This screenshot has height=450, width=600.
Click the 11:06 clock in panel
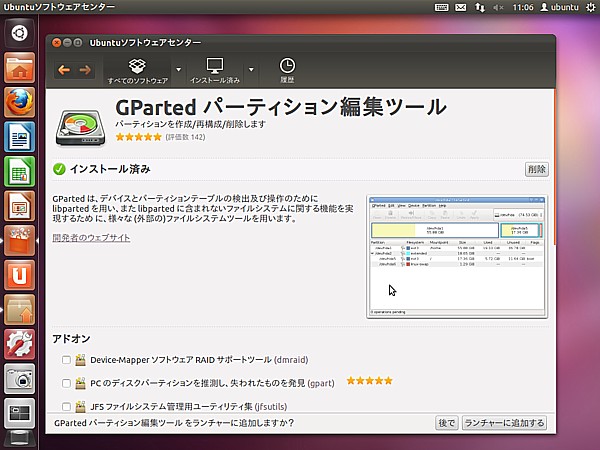click(x=523, y=7)
